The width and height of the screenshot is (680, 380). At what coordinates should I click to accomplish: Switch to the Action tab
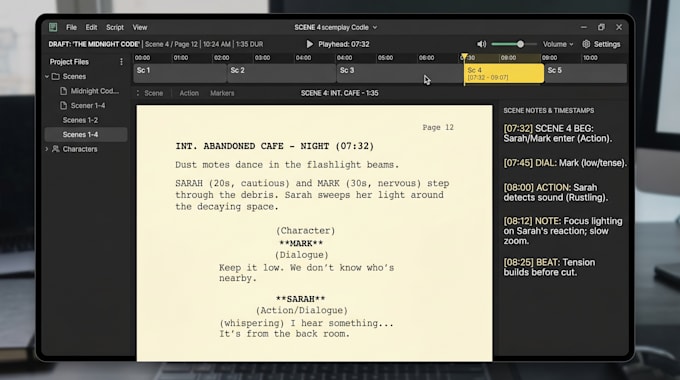(x=189, y=93)
